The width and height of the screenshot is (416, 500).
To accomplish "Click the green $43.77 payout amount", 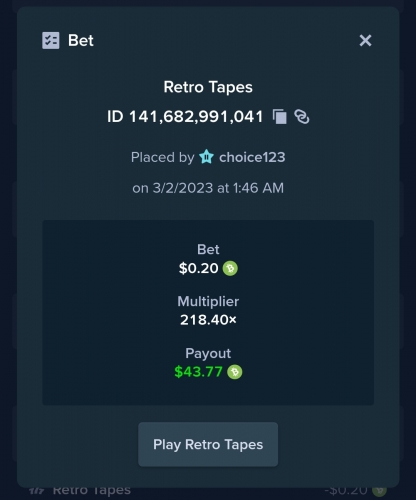I will [x=198, y=372].
